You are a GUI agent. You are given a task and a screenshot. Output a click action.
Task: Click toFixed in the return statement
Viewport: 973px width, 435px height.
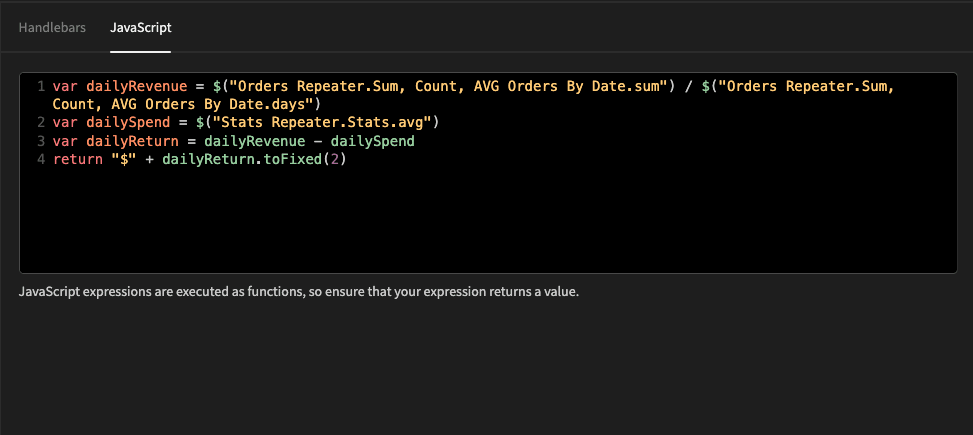(293, 159)
